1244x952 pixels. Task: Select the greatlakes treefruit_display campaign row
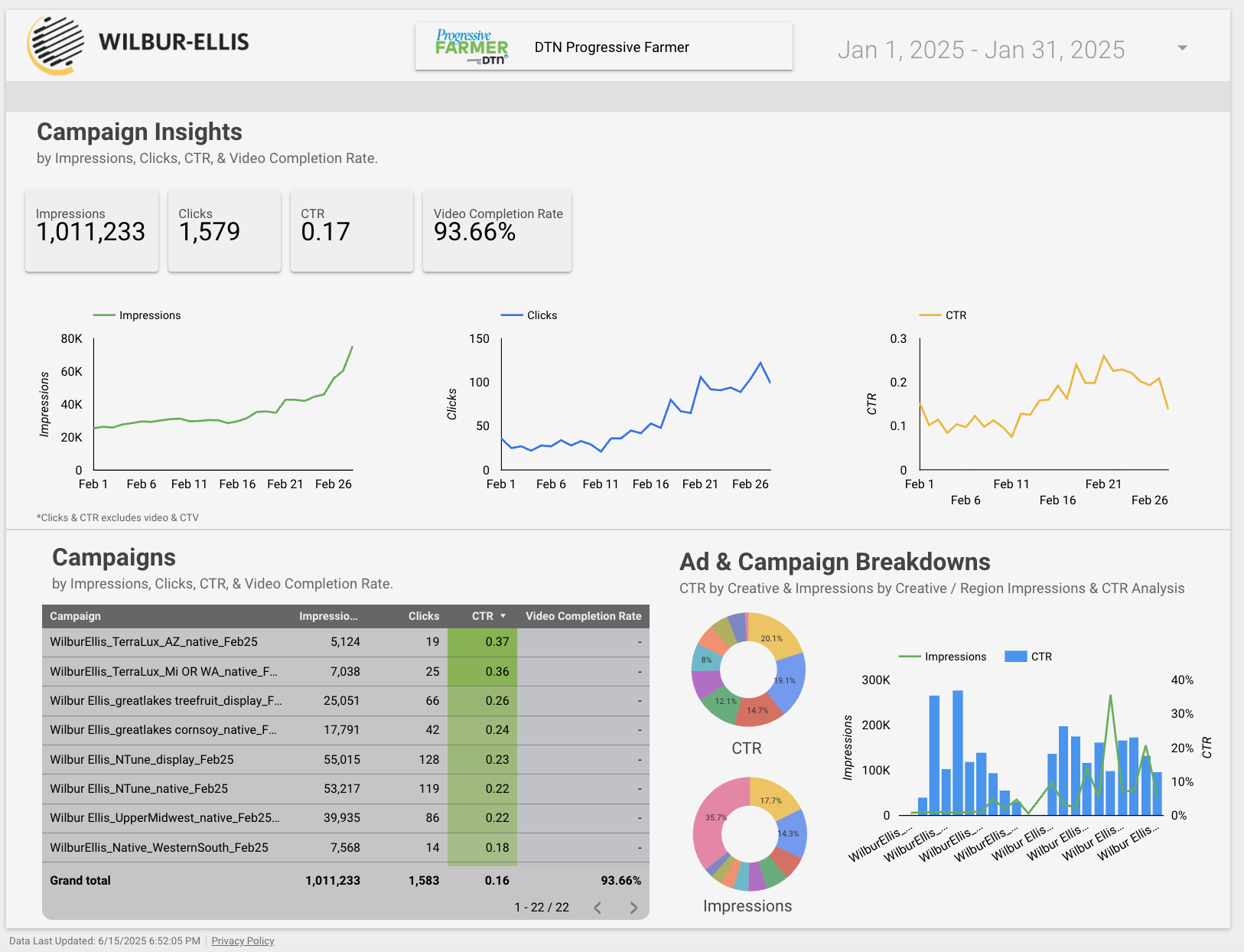click(346, 700)
